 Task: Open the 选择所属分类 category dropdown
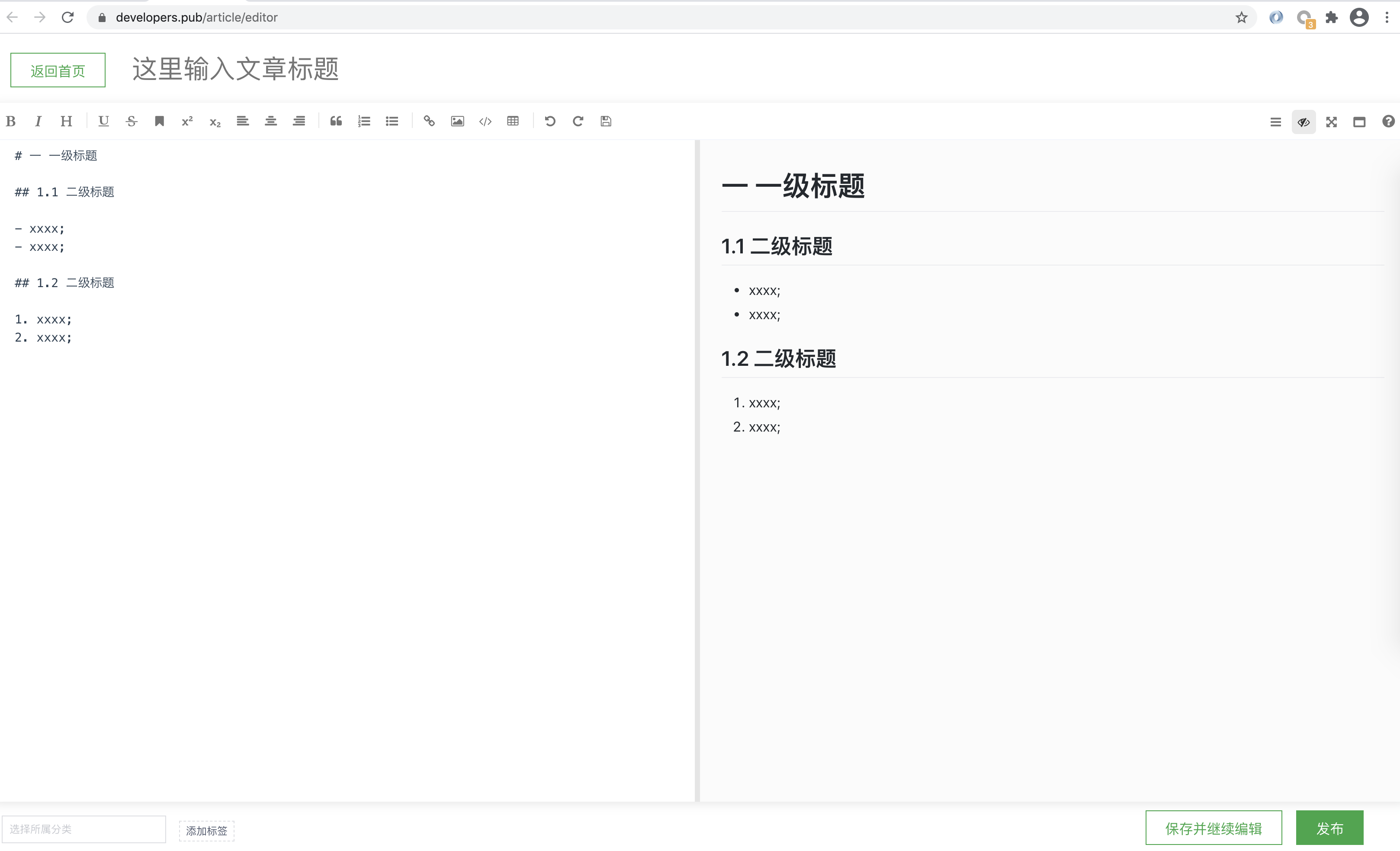pos(84,829)
